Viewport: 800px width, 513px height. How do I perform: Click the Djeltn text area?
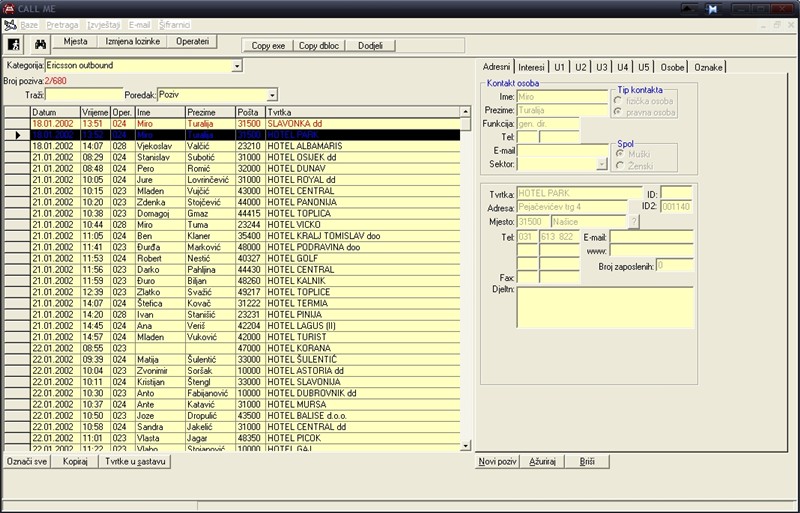(605, 307)
